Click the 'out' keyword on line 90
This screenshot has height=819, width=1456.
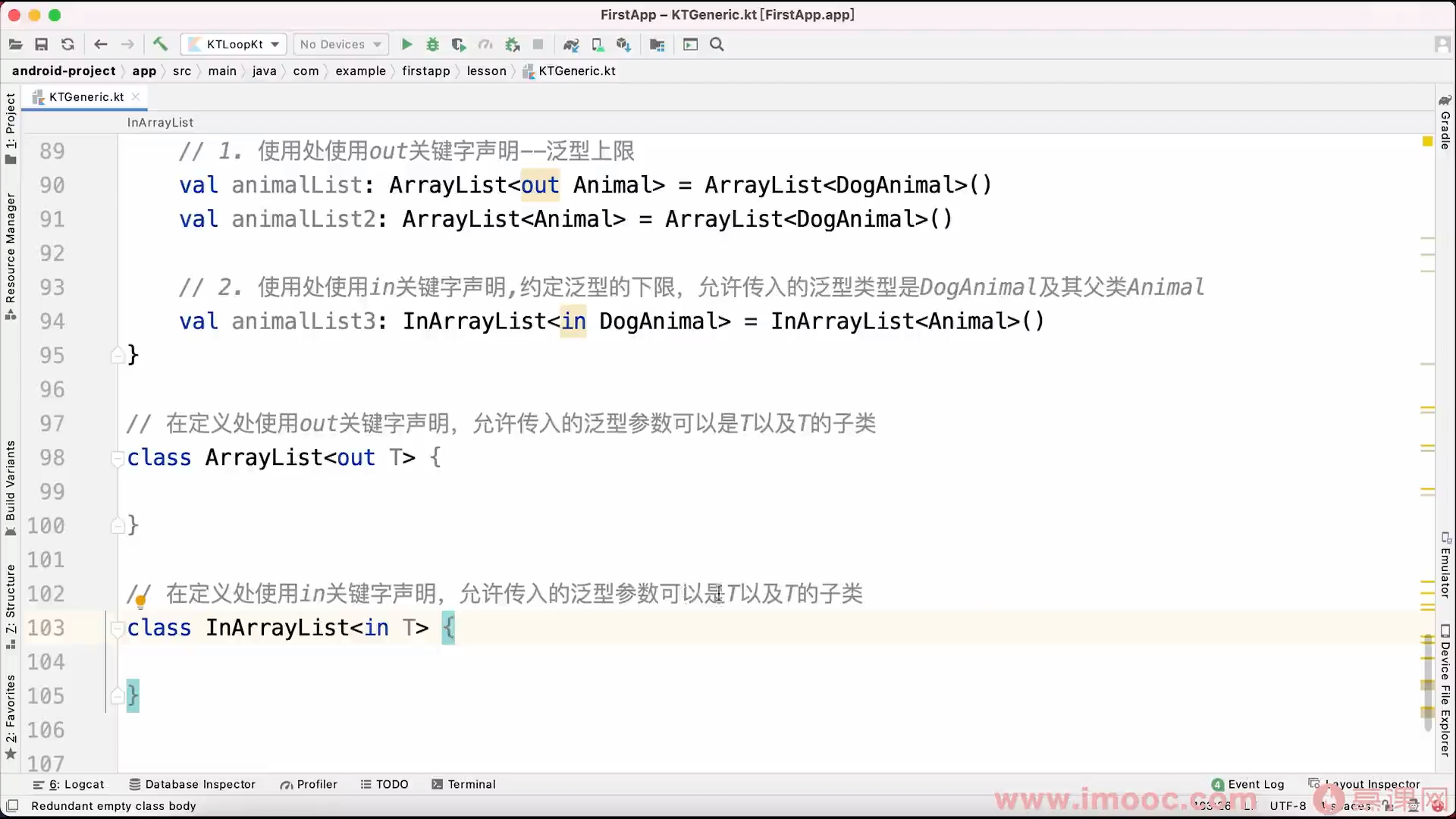tap(540, 185)
